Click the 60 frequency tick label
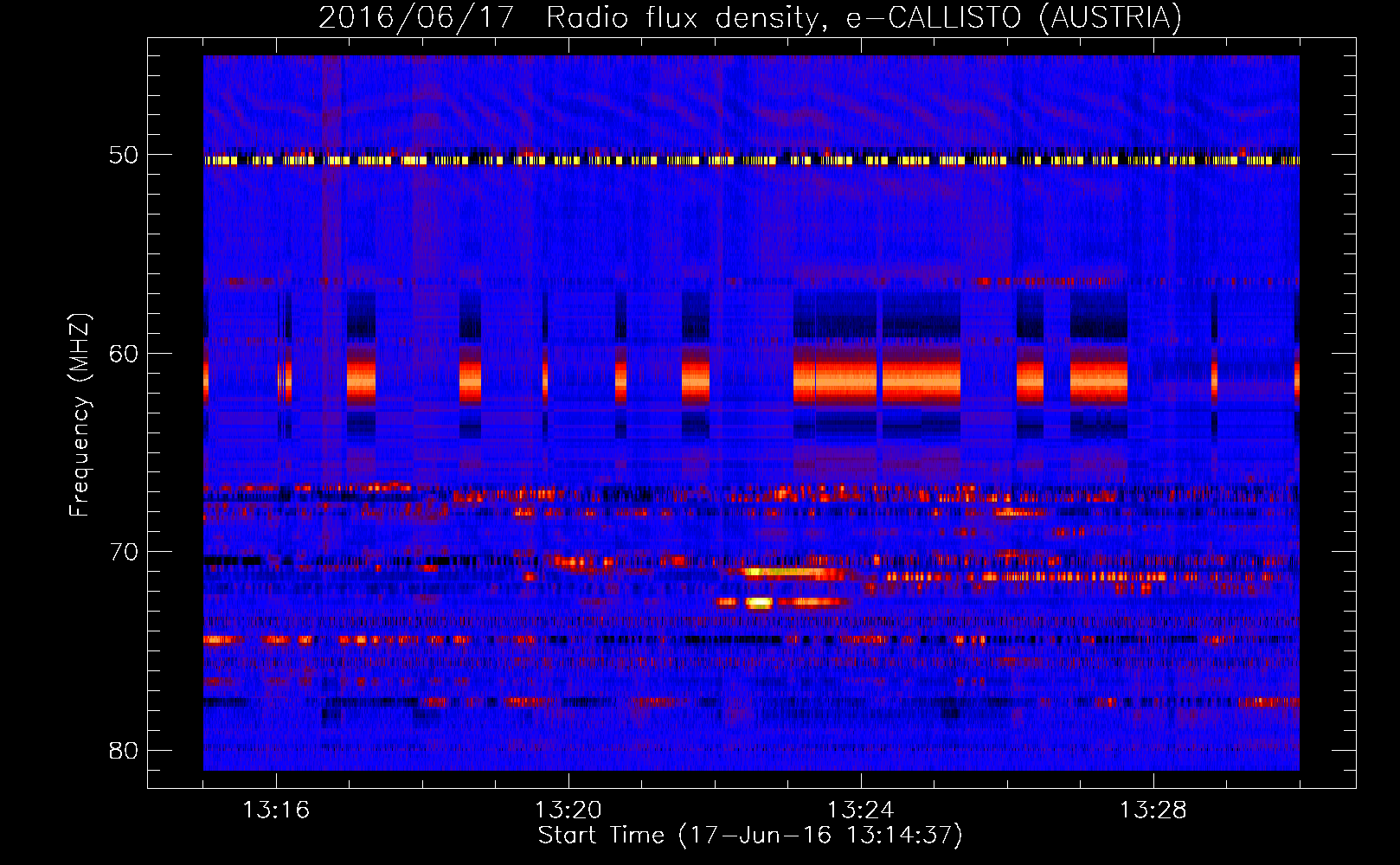1400x865 pixels. point(124,354)
